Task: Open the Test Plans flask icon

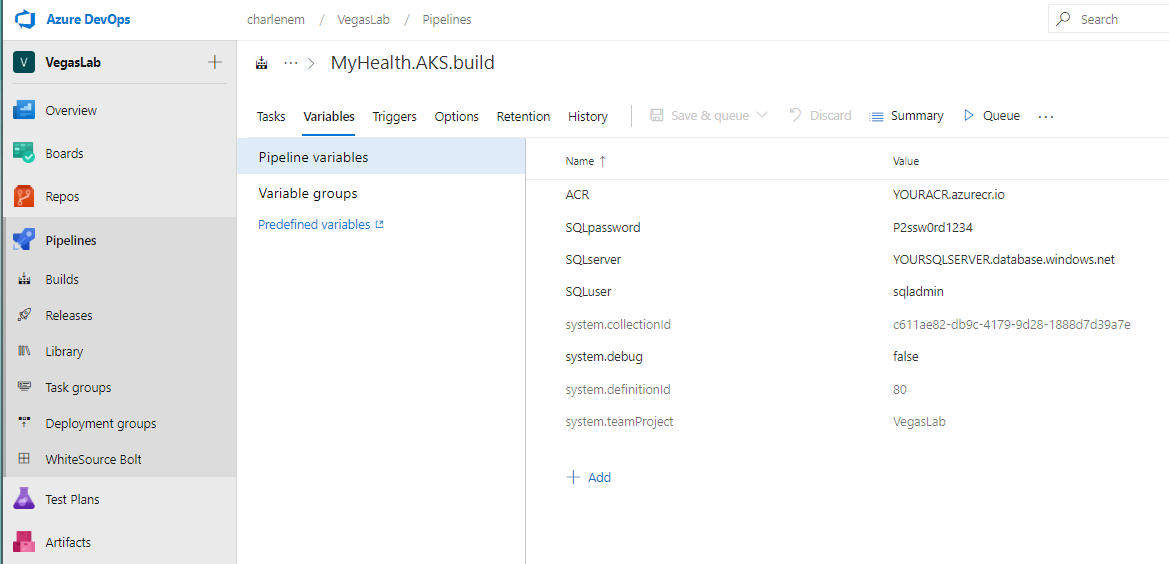Action: click(24, 499)
